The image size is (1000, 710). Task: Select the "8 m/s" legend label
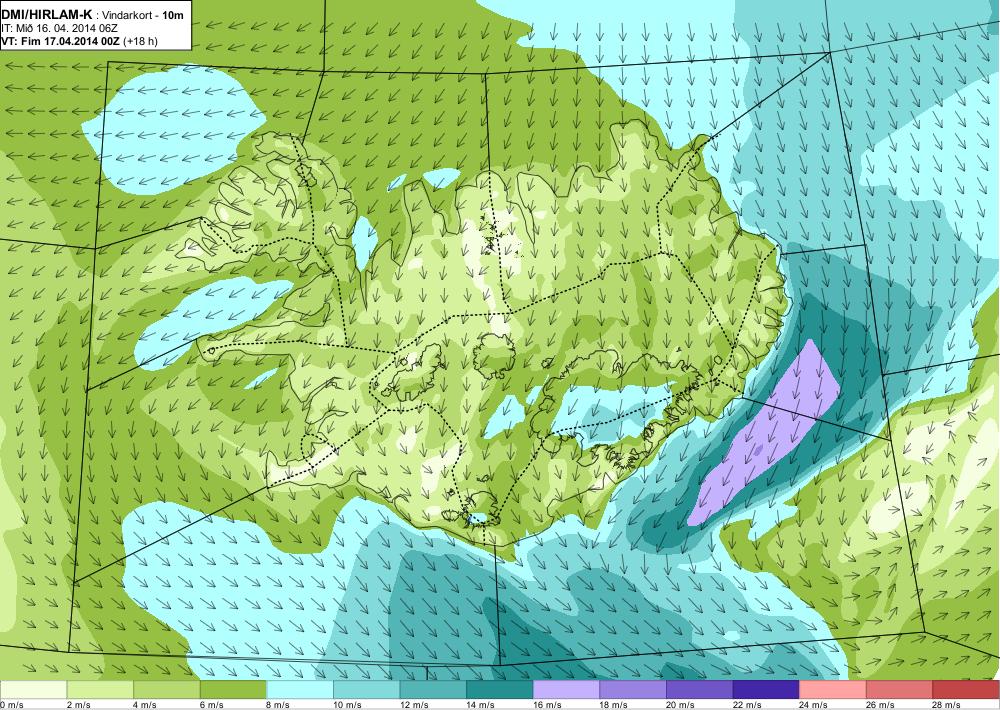[279, 704]
